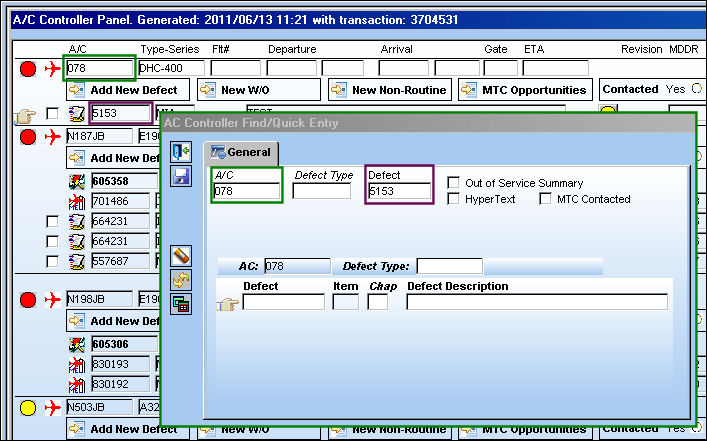707x441 pixels.
Task: Open the General tab
Action: click(x=241, y=152)
